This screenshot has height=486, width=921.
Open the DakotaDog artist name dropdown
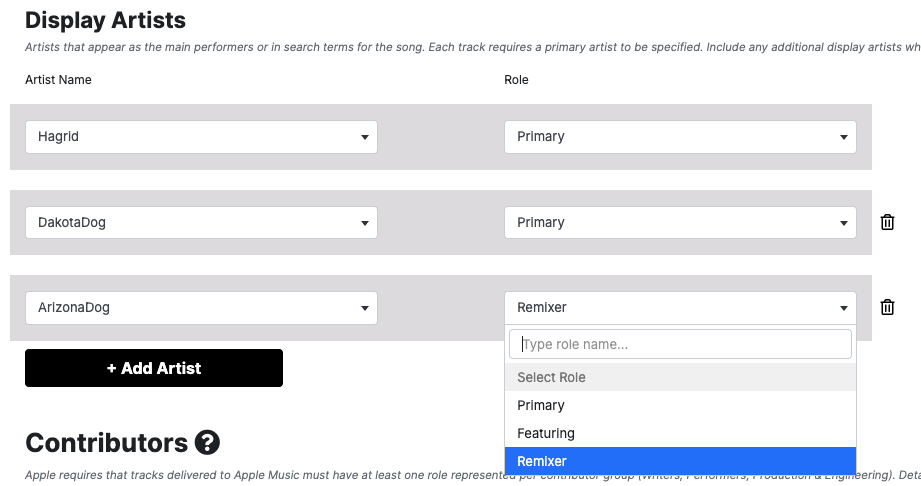tap(201, 222)
